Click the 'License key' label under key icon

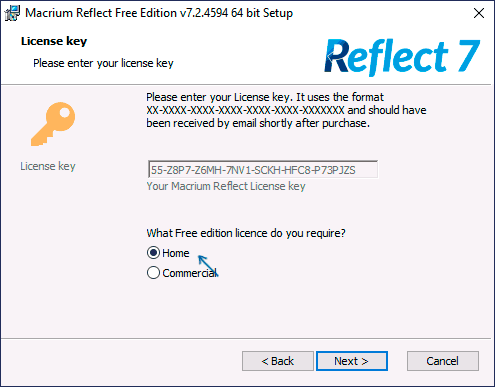(x=48, y=166)
